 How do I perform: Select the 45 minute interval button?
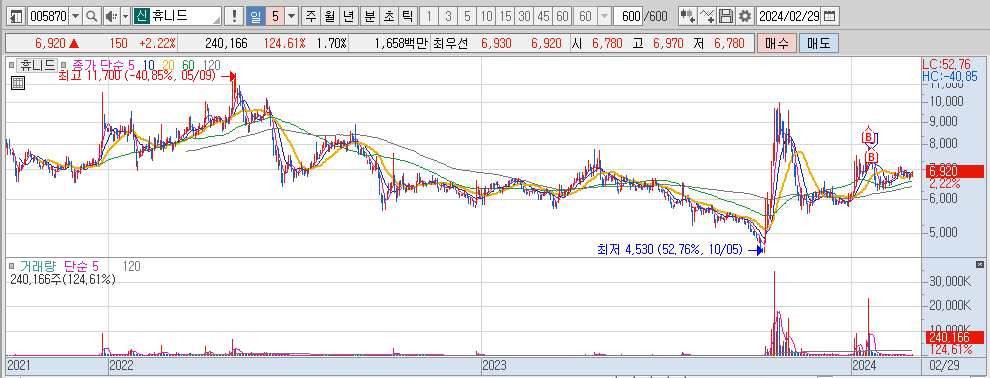[543, 16]
